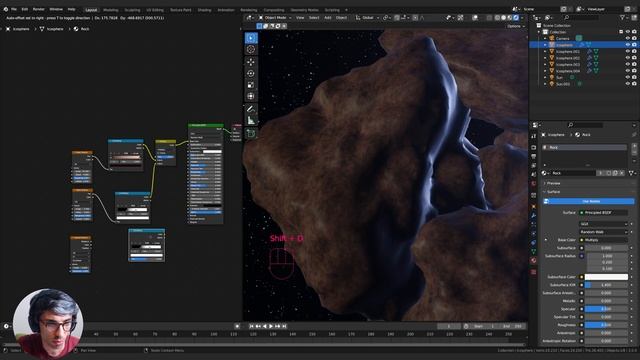Open the Object Mode dropdown
The width and height of the screenshot is (640, 360).
(275, 18)
